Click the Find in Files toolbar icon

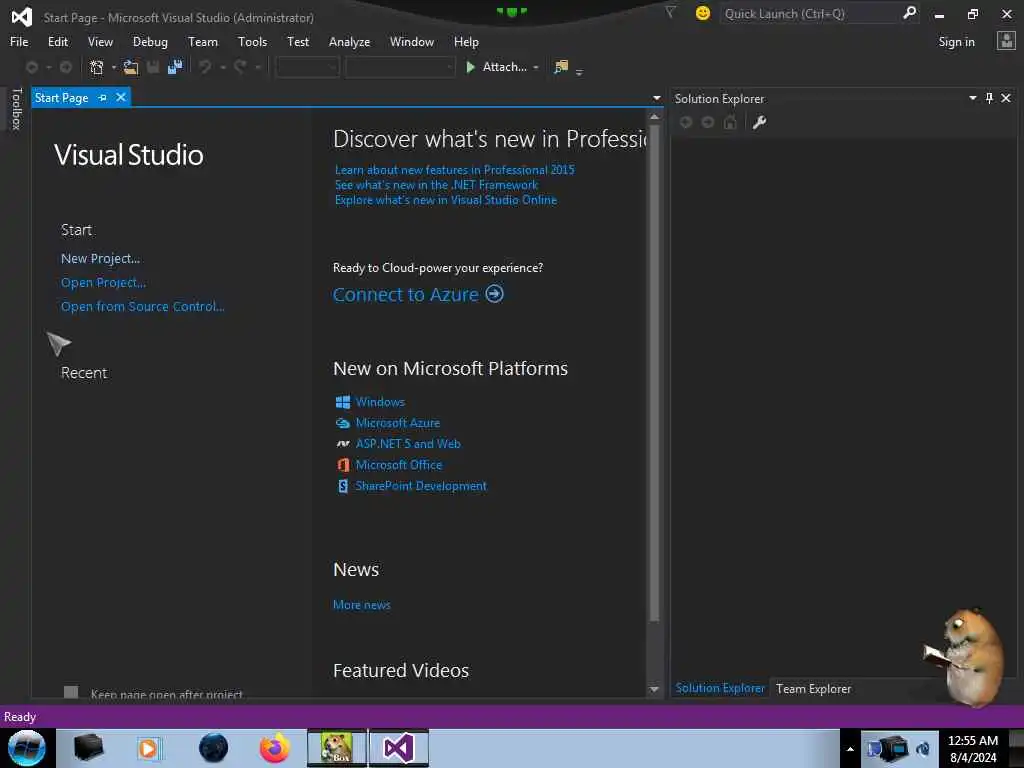561,67
